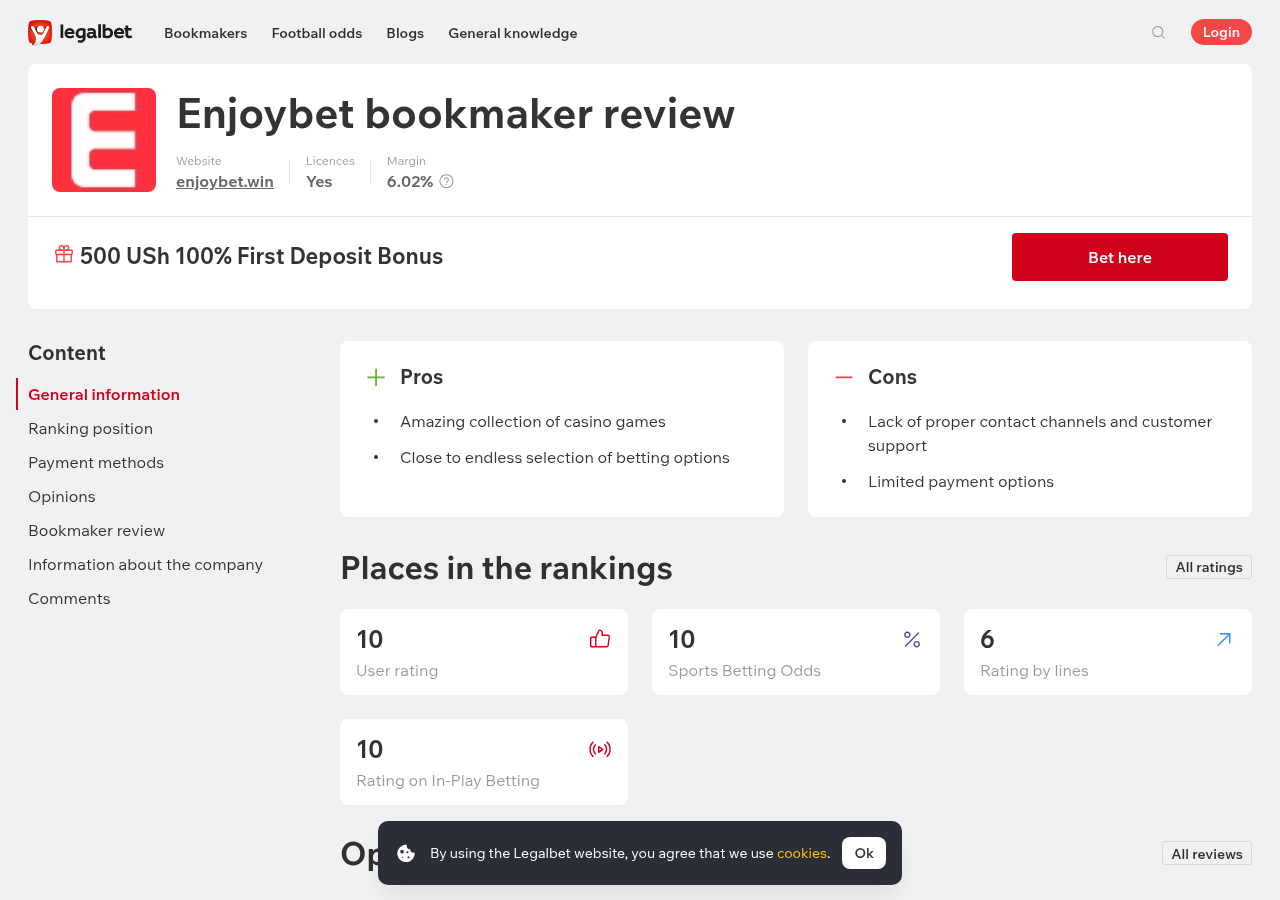This screenshot has width=1280, height=900.
Task: Open the User rating card
Action: coord(484,652)
